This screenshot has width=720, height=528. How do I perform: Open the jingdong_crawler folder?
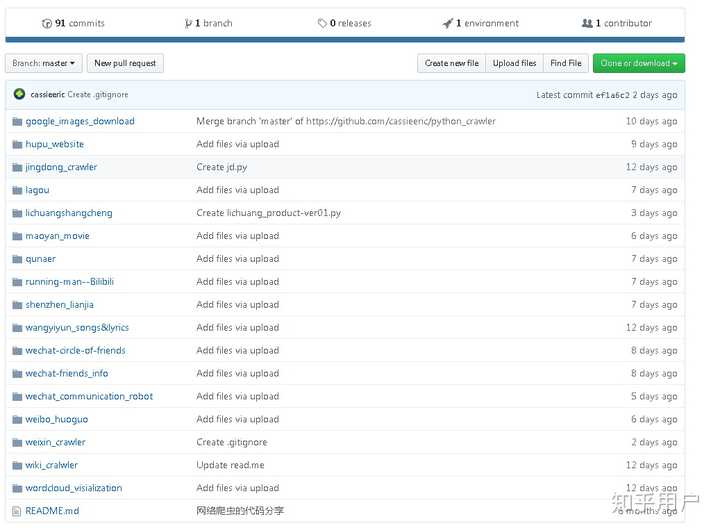61,167
